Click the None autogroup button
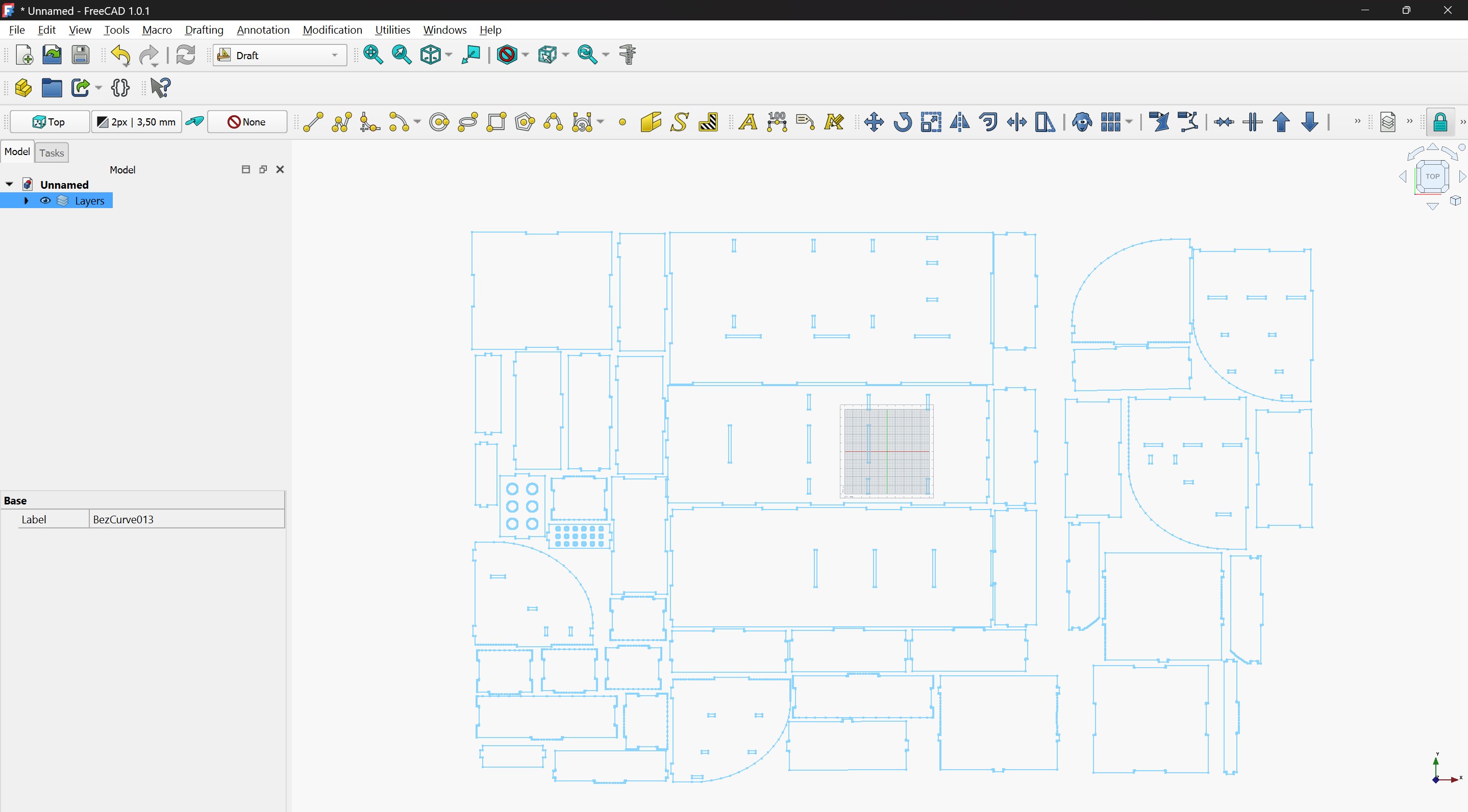This screenshot has width=1468, height=812. point(247,122)
